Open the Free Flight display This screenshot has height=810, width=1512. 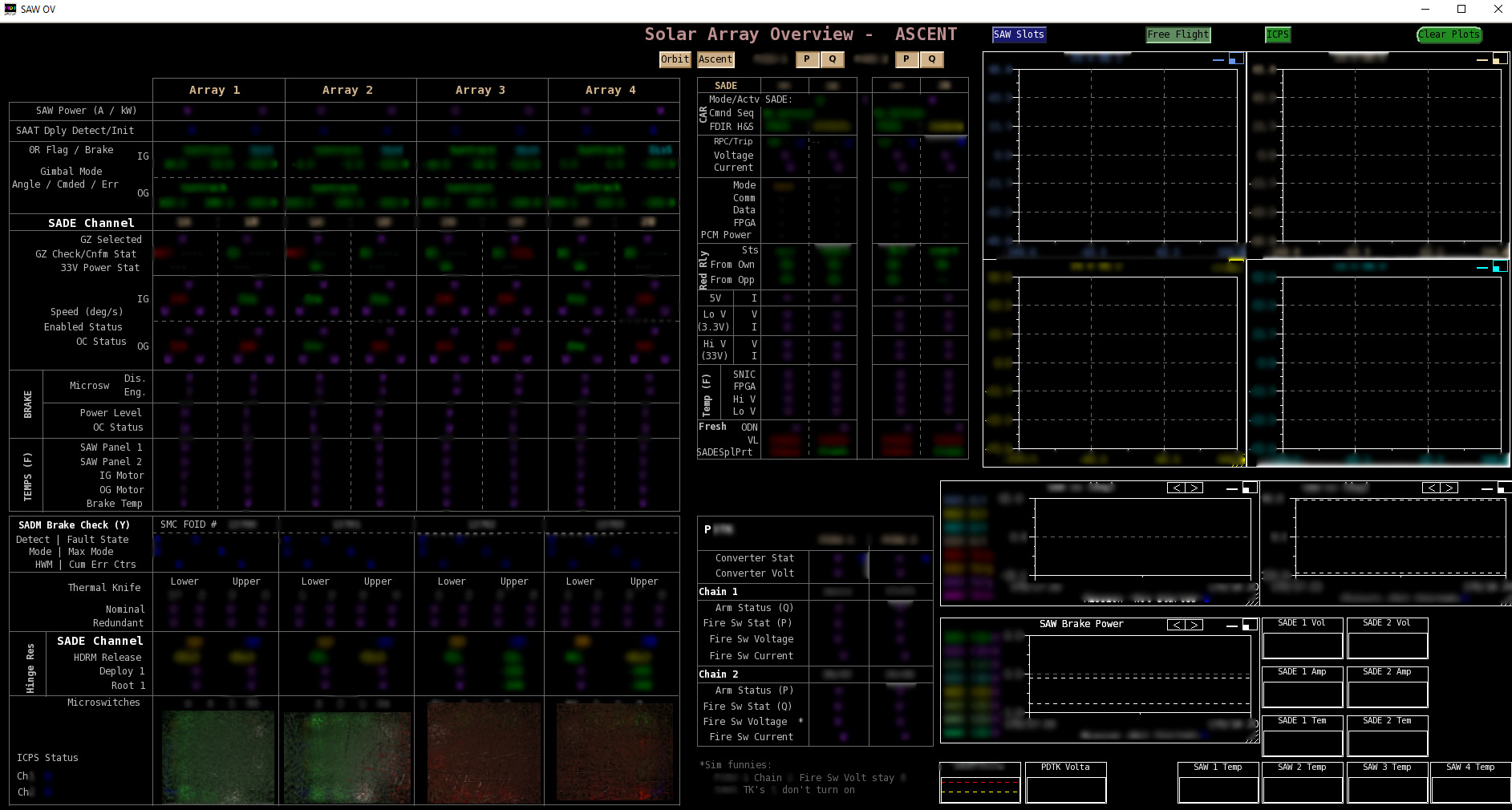[x=1178, y=34]
